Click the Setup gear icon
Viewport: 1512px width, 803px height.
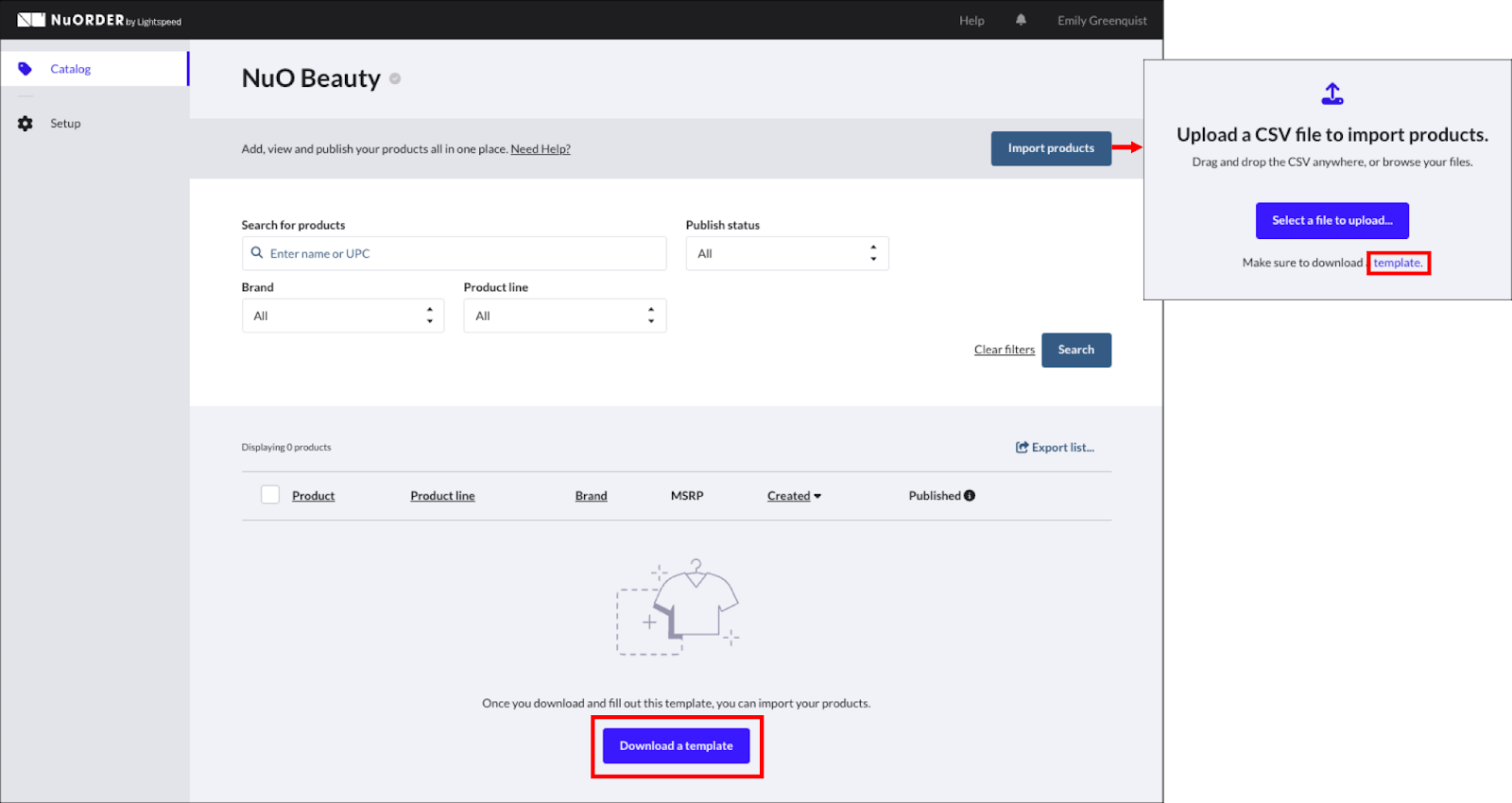click(26, 124)
